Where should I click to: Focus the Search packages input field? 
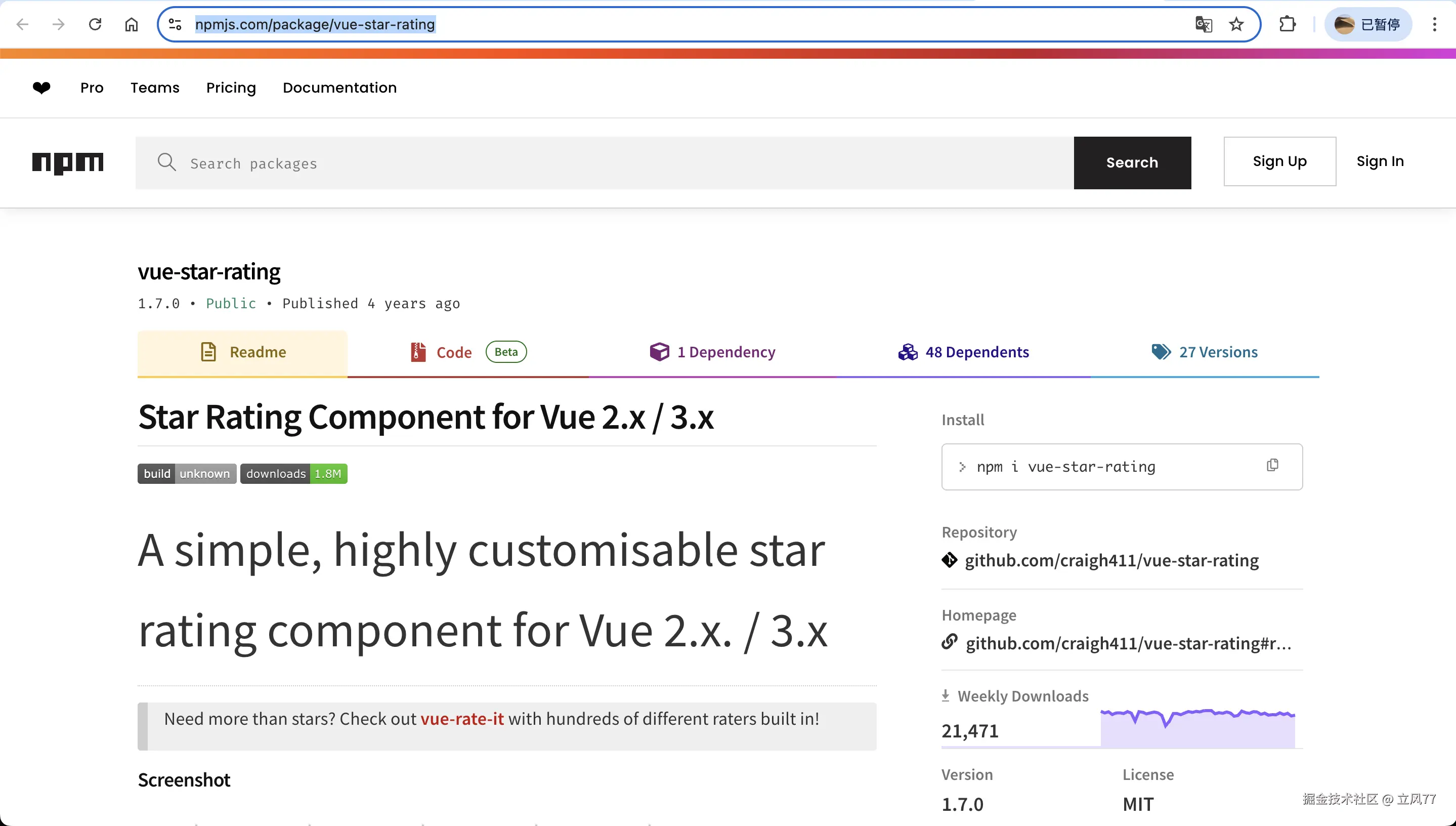pos(605,163)
